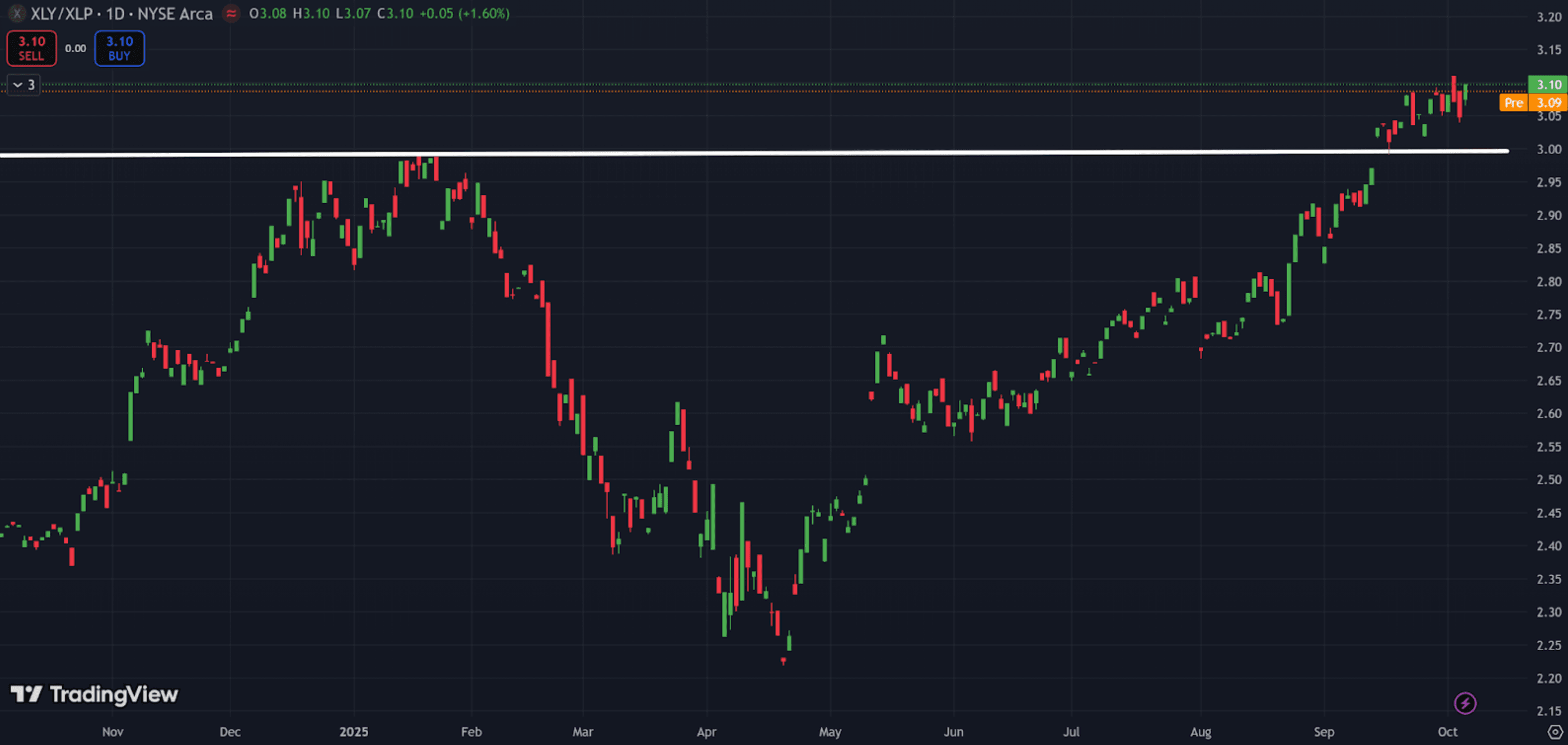Click the red approximately-equal data status icon

pos(230,13)
